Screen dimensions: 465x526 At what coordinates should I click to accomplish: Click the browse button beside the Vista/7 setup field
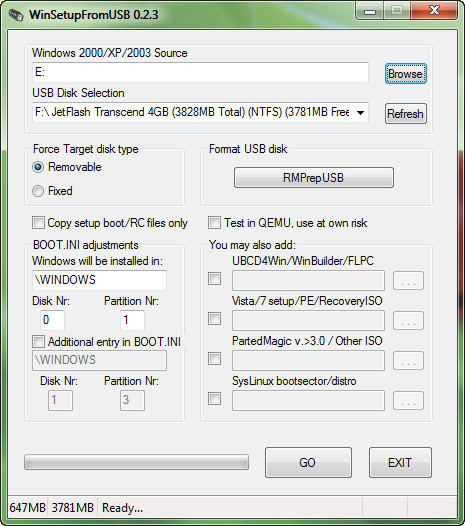(408, 320)
